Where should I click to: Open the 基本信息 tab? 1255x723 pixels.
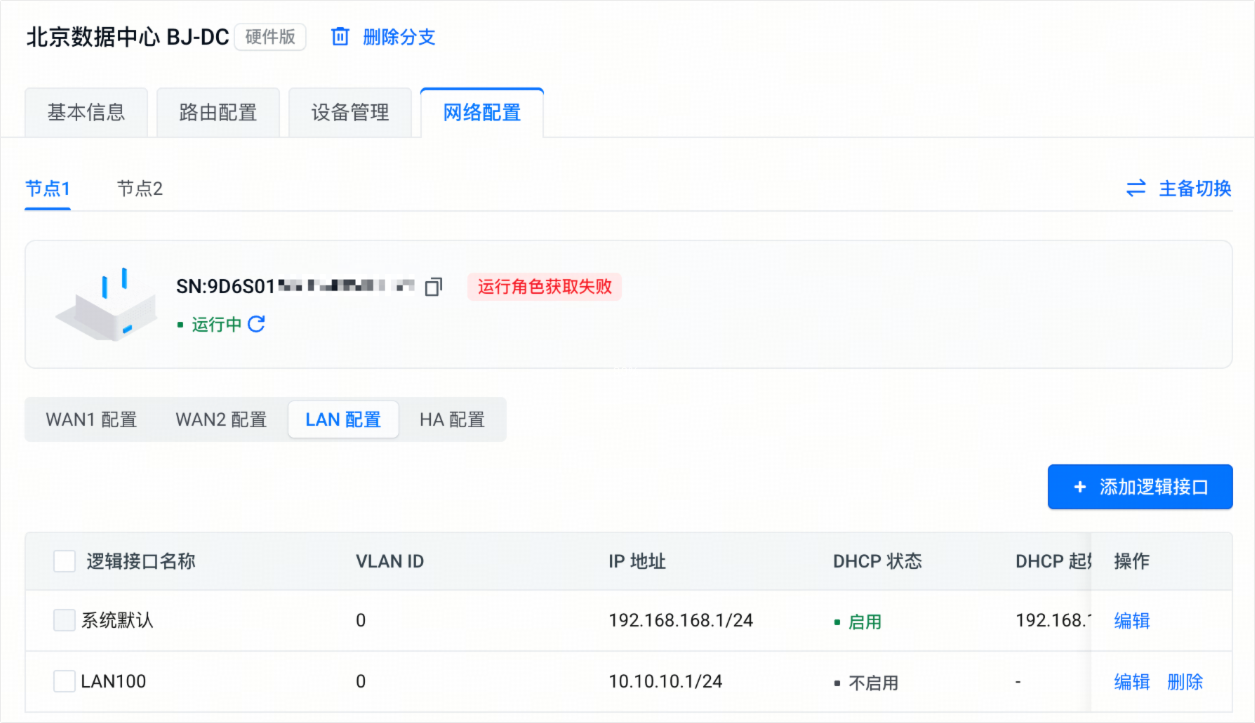[86, 113]
